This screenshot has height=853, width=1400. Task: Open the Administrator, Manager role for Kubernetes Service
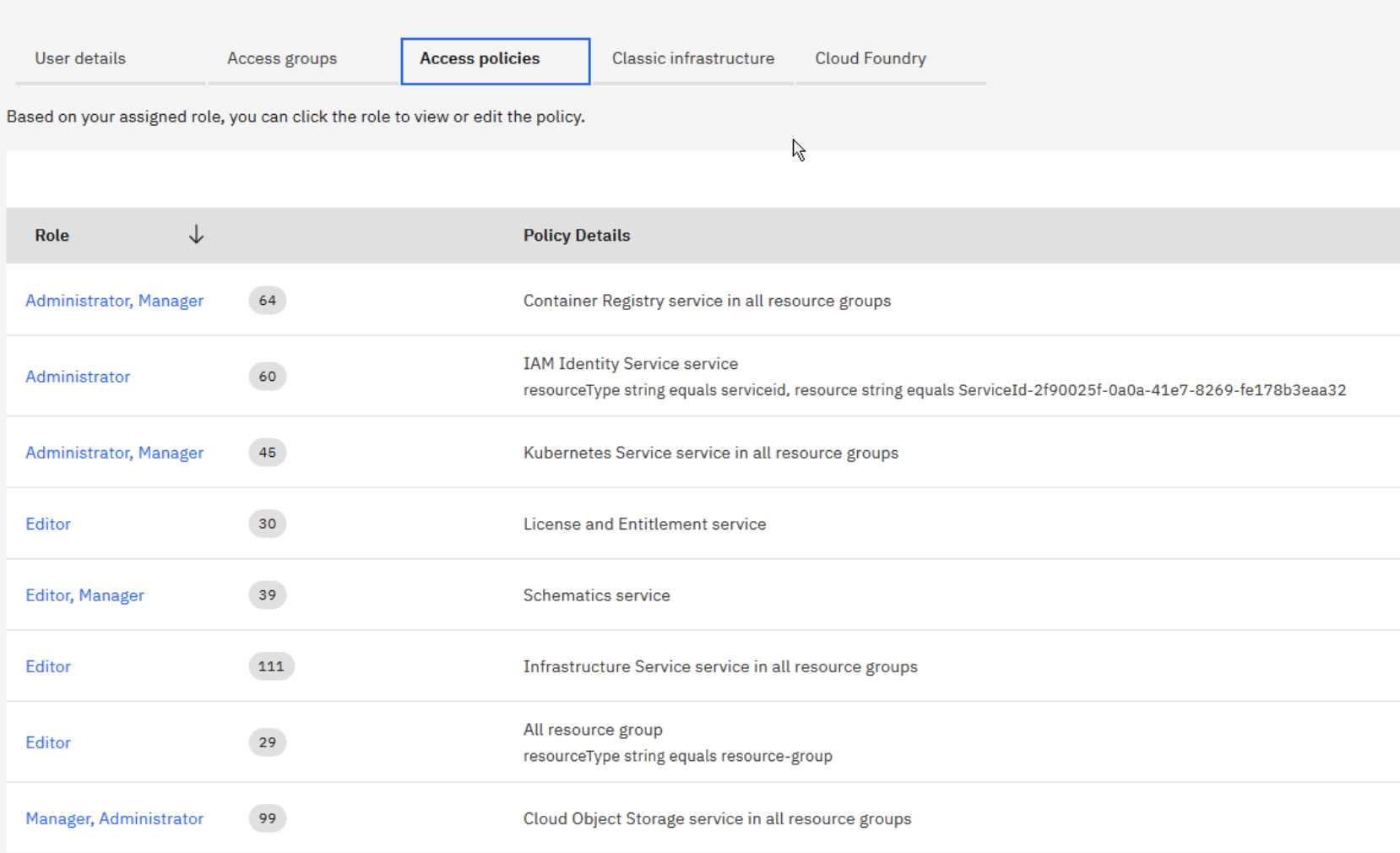click(114, 453)
